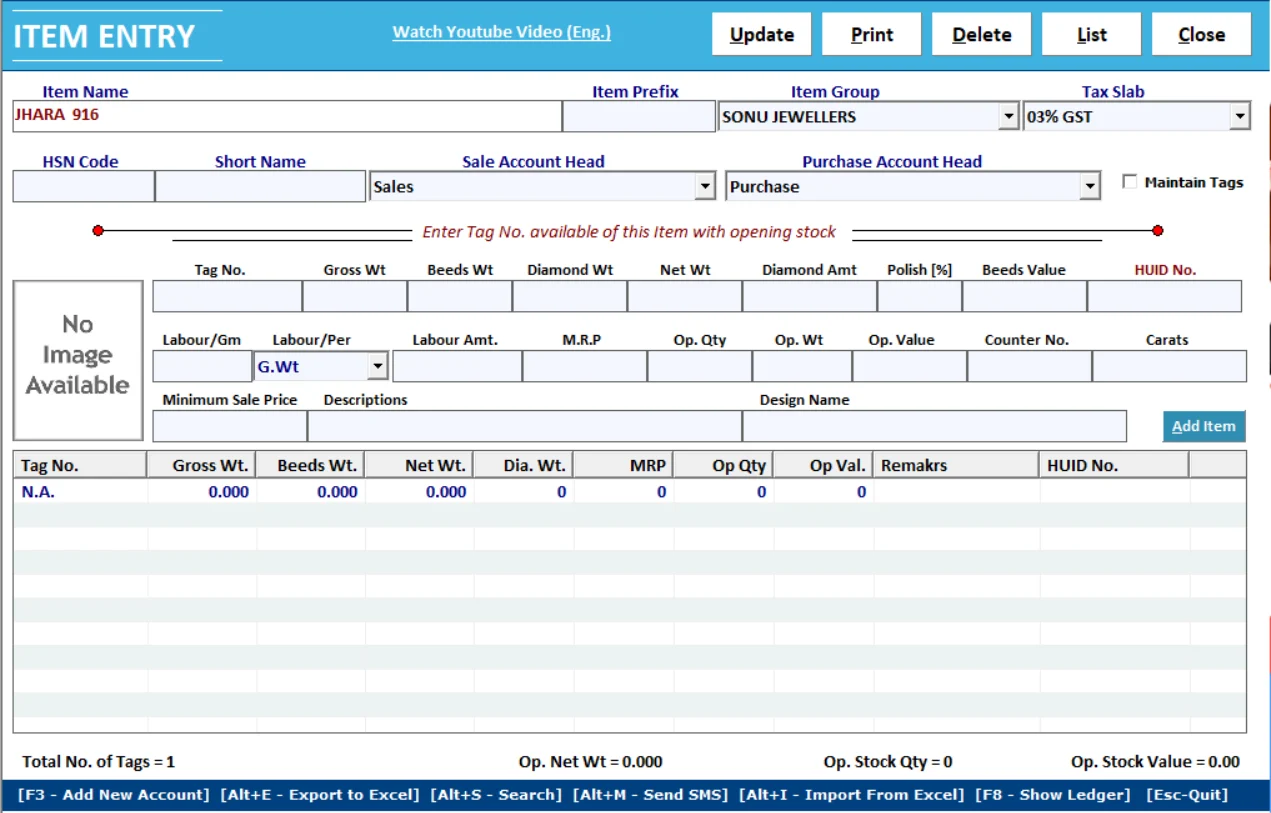Select the Op. Qty input field

[700, 367]
